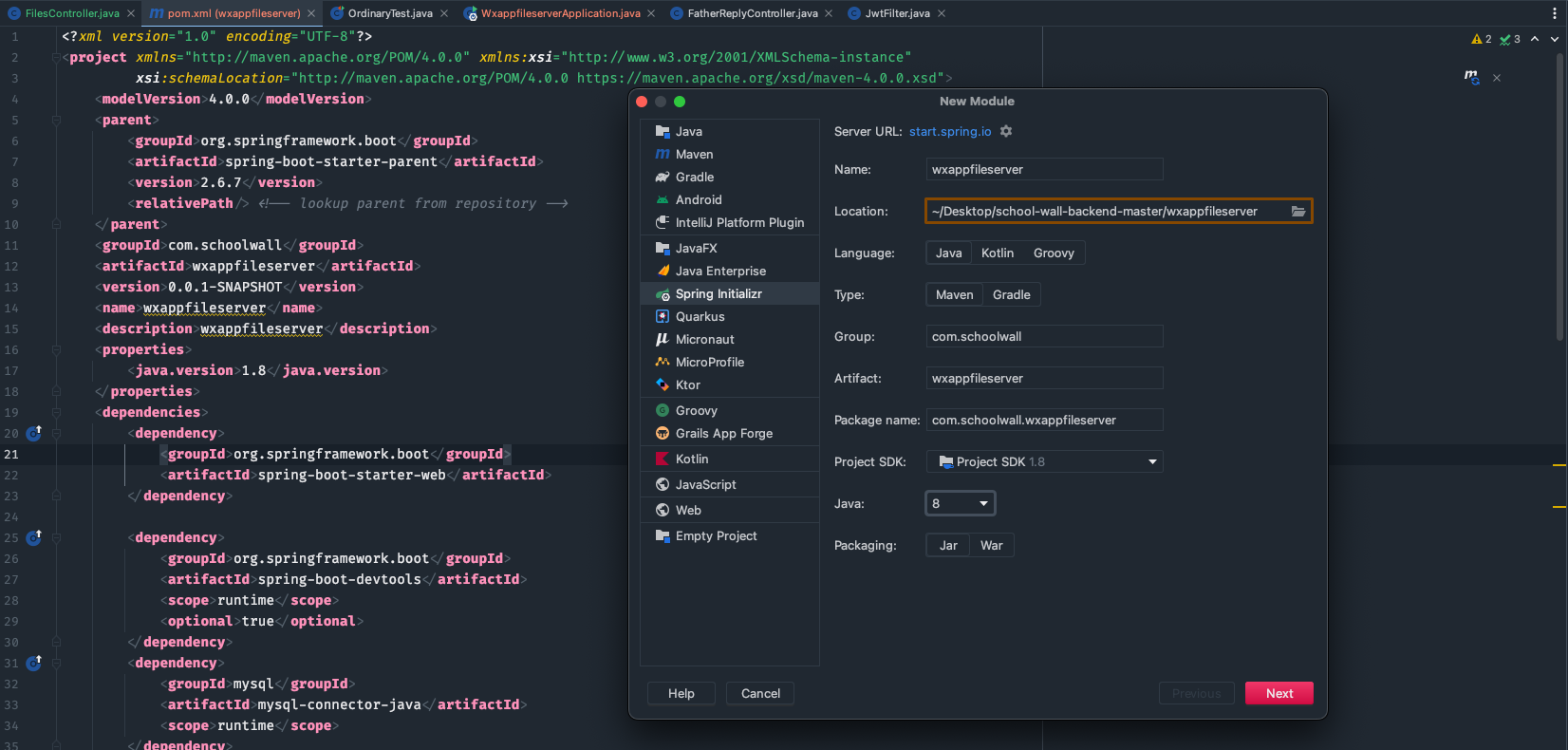Select Web module type
Viewport: 1568px width, 750px height.
tap(729, 510)
